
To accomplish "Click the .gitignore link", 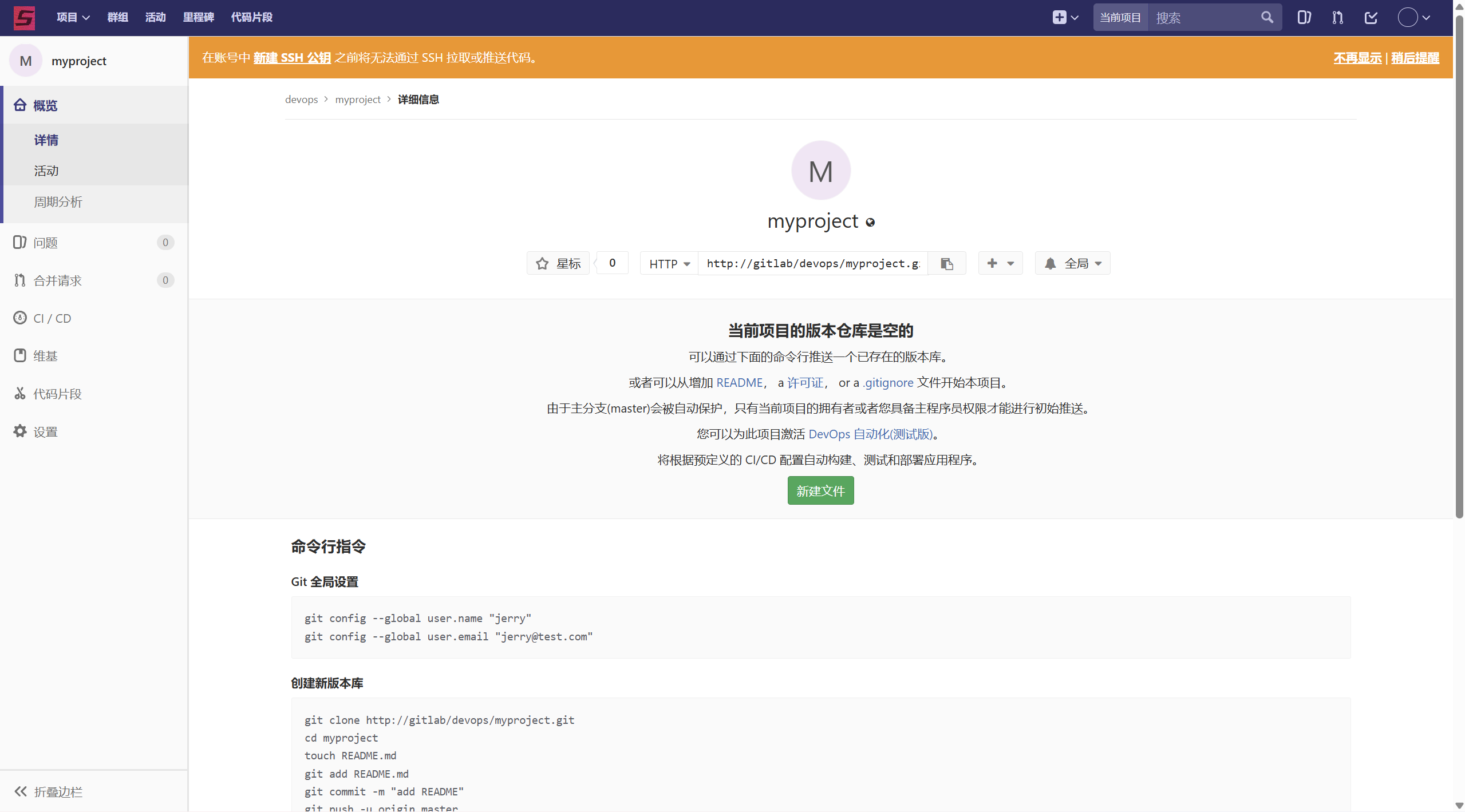I will pyautogui.click(x=888, y=383).
